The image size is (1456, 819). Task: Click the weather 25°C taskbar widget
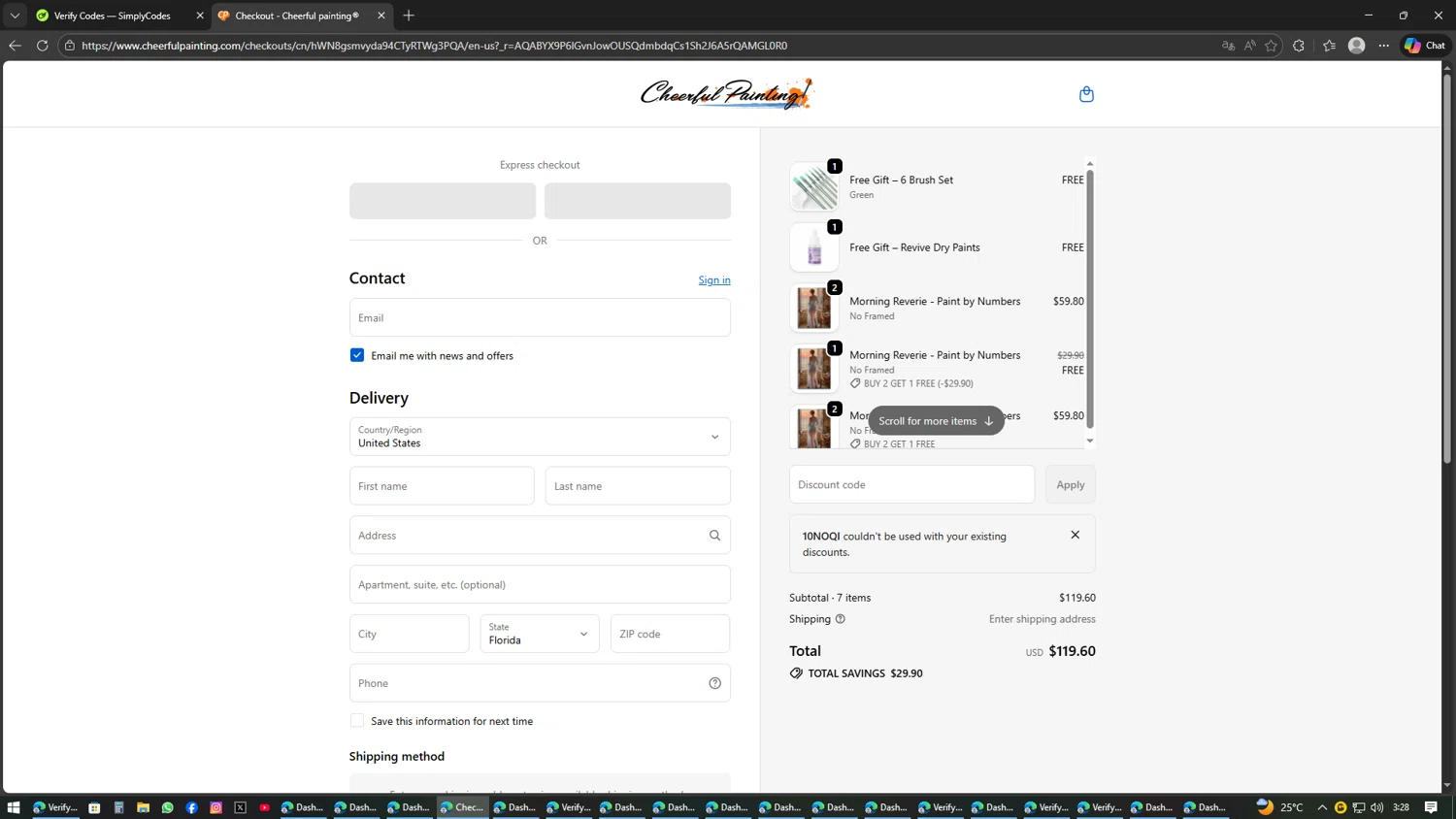[1280, 807]
